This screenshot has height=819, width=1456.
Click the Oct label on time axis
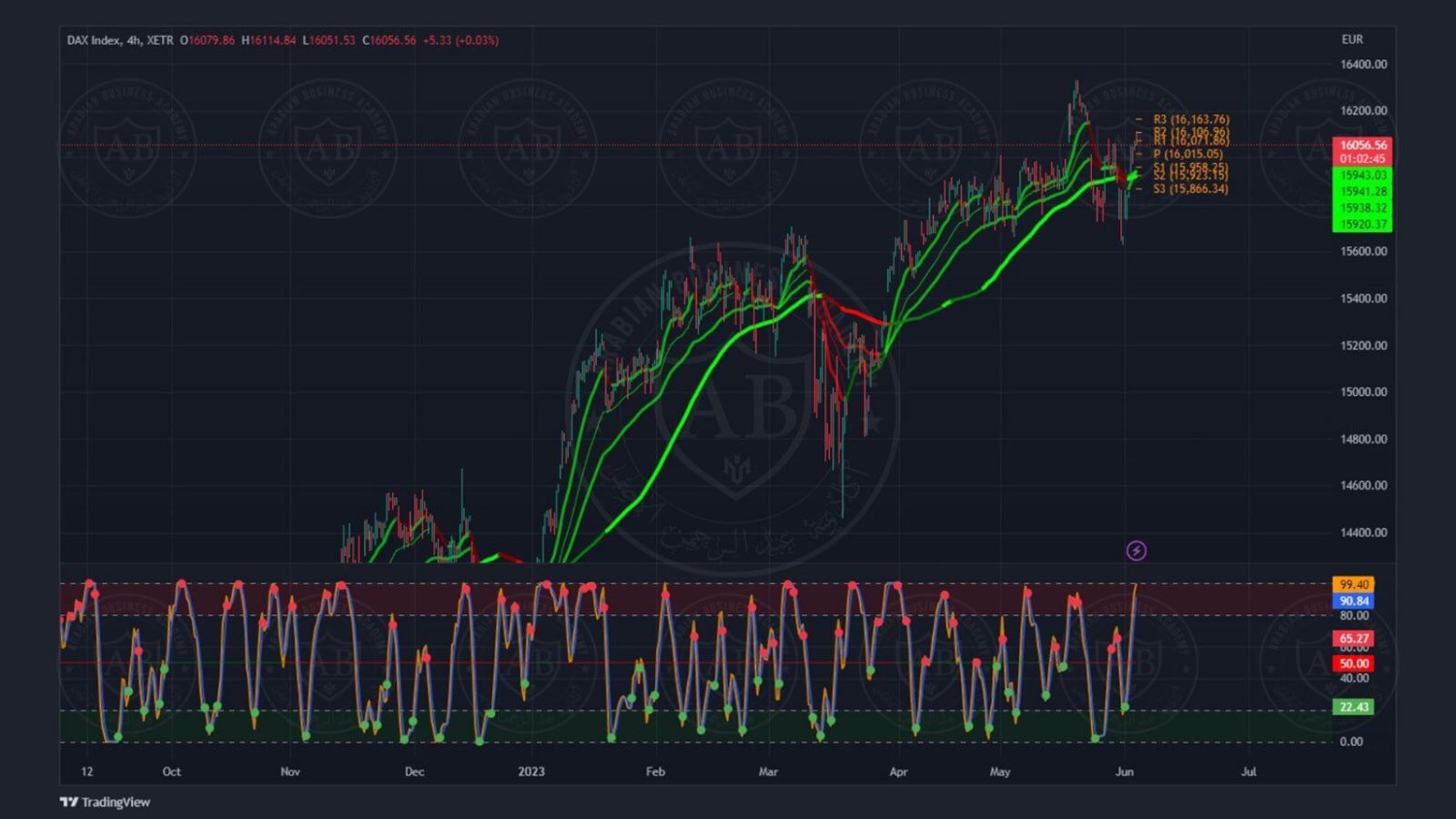click(172, 771)
